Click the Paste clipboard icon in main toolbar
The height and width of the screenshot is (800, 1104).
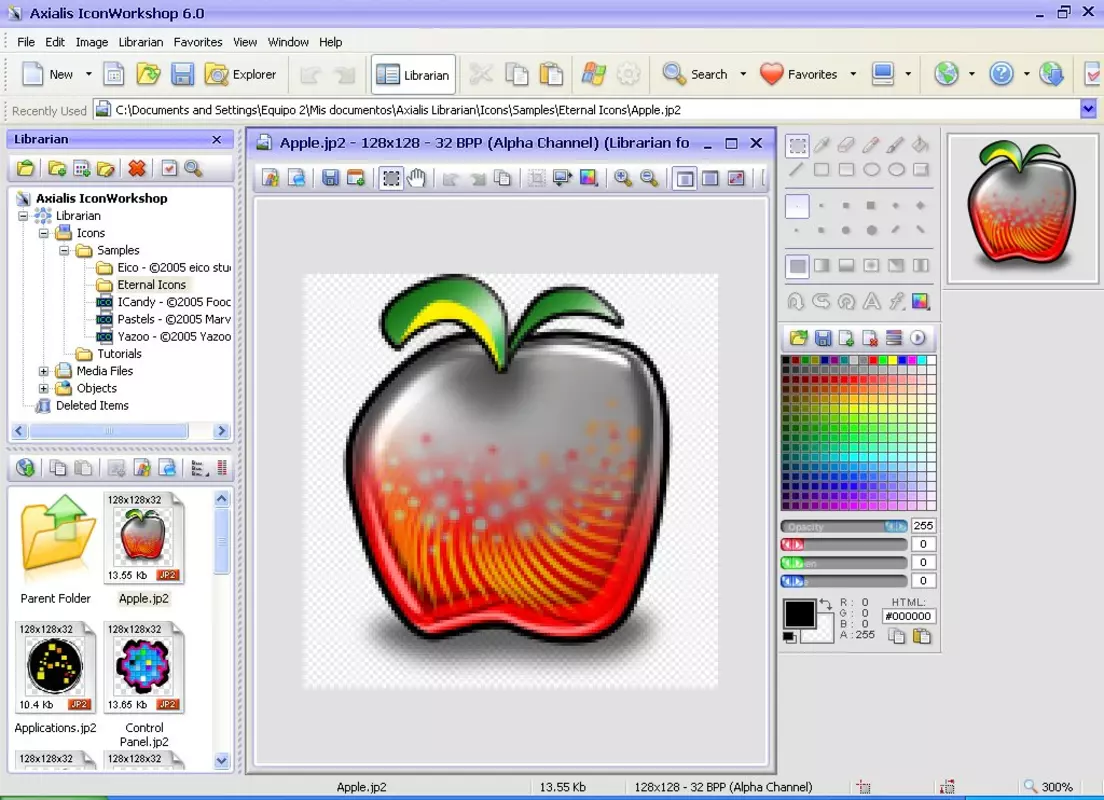[x=551, y=74]
